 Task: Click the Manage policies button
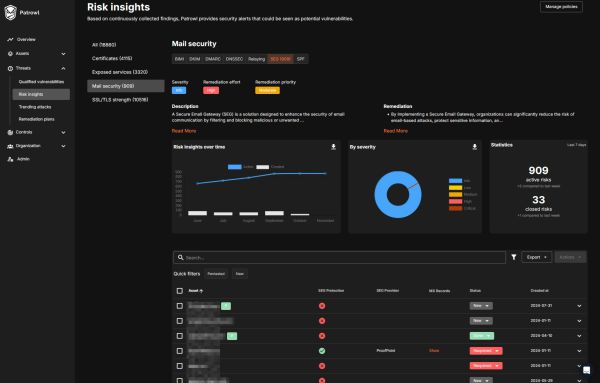pos(561,7)
